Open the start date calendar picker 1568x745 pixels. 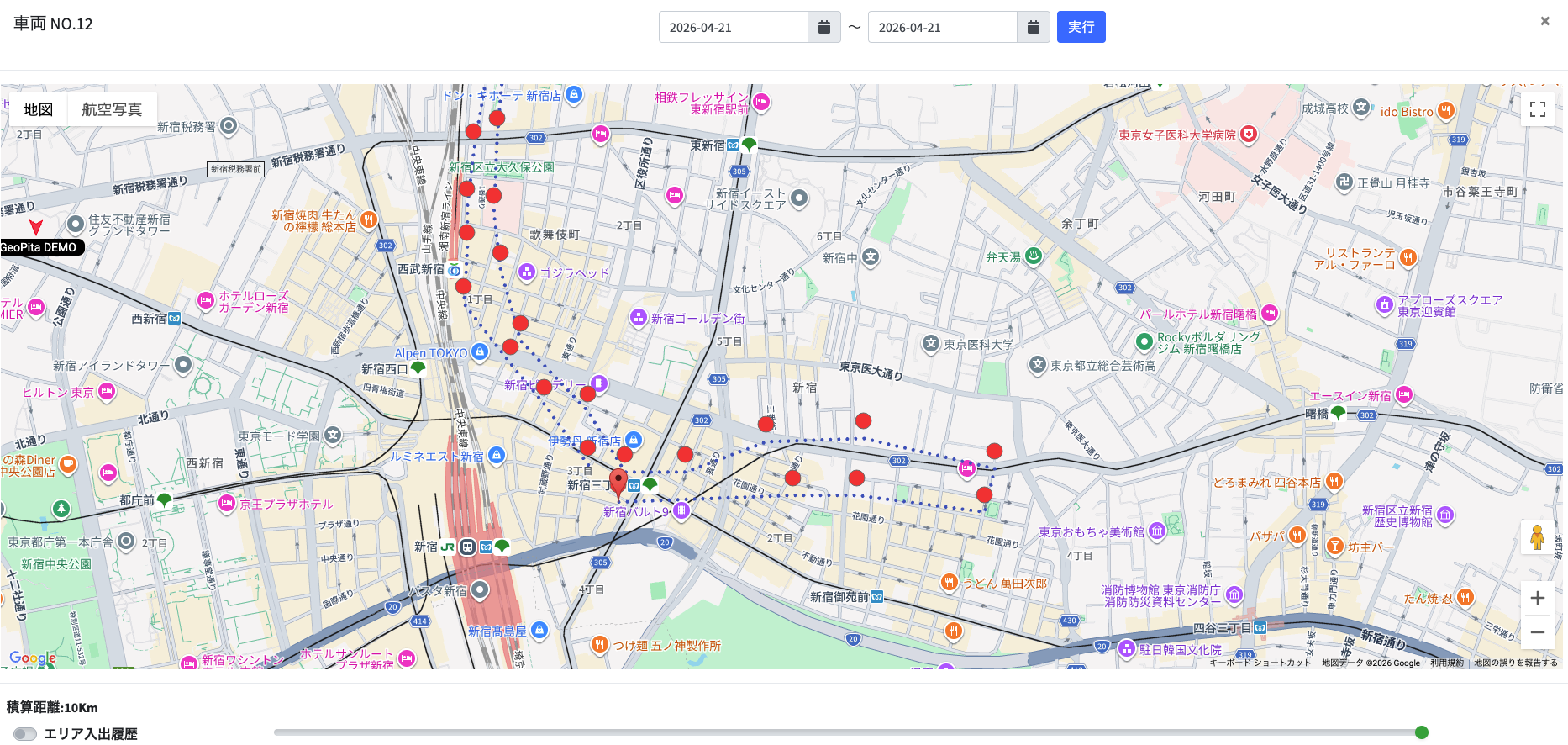[x=823, y=28]
